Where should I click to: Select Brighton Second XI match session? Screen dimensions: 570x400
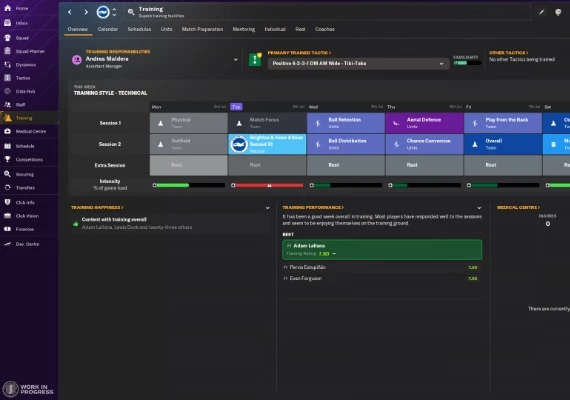click(267, 144)
